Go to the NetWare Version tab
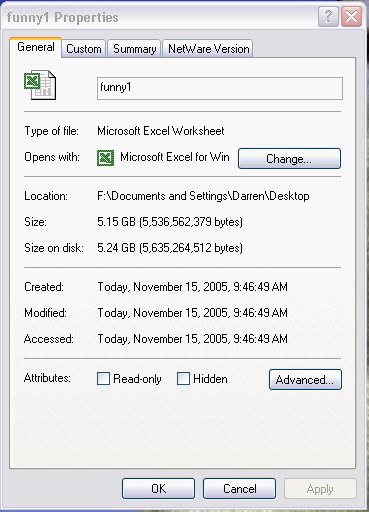This screenshot has width=369, height=512. [x=208, y=49]
